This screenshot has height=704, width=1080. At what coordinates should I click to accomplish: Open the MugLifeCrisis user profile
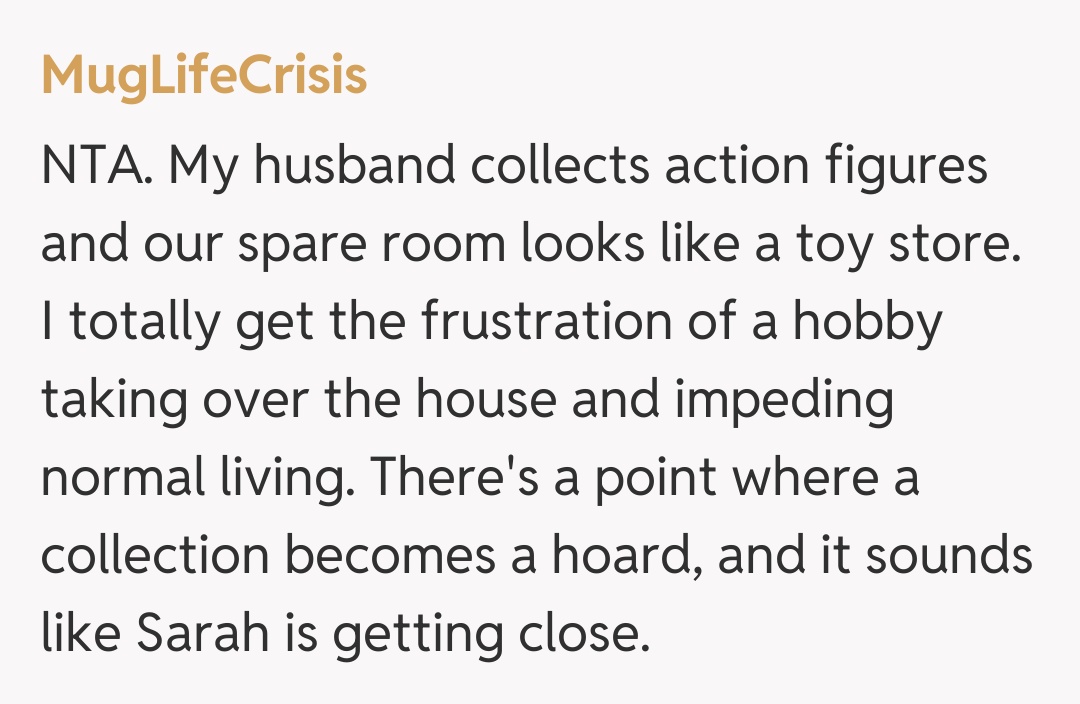(x=204, y=77)
